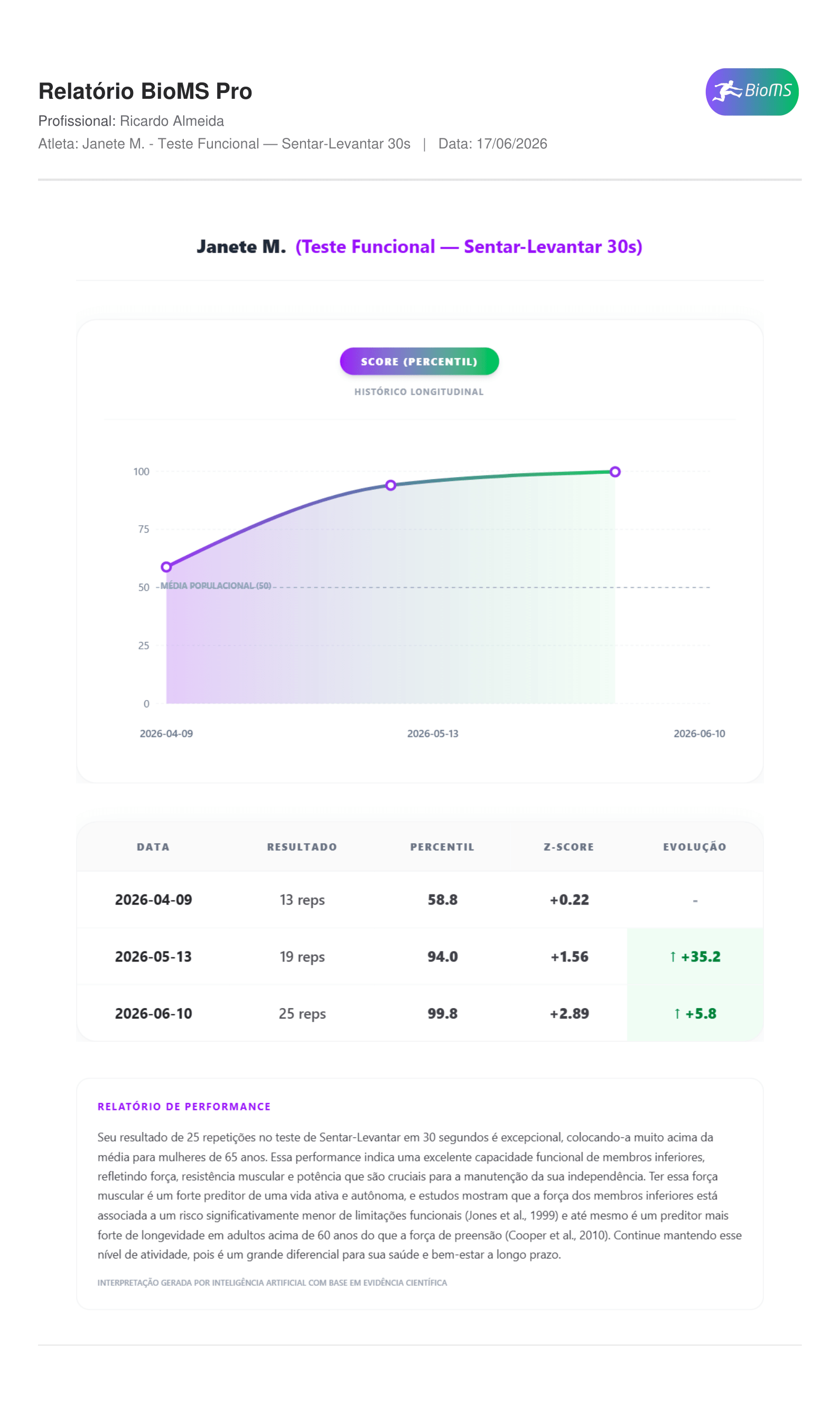Click the BioMS logo badge
Image resolution: width=840 pixels, height=1409 pixels.
click(x=752, y=92)
